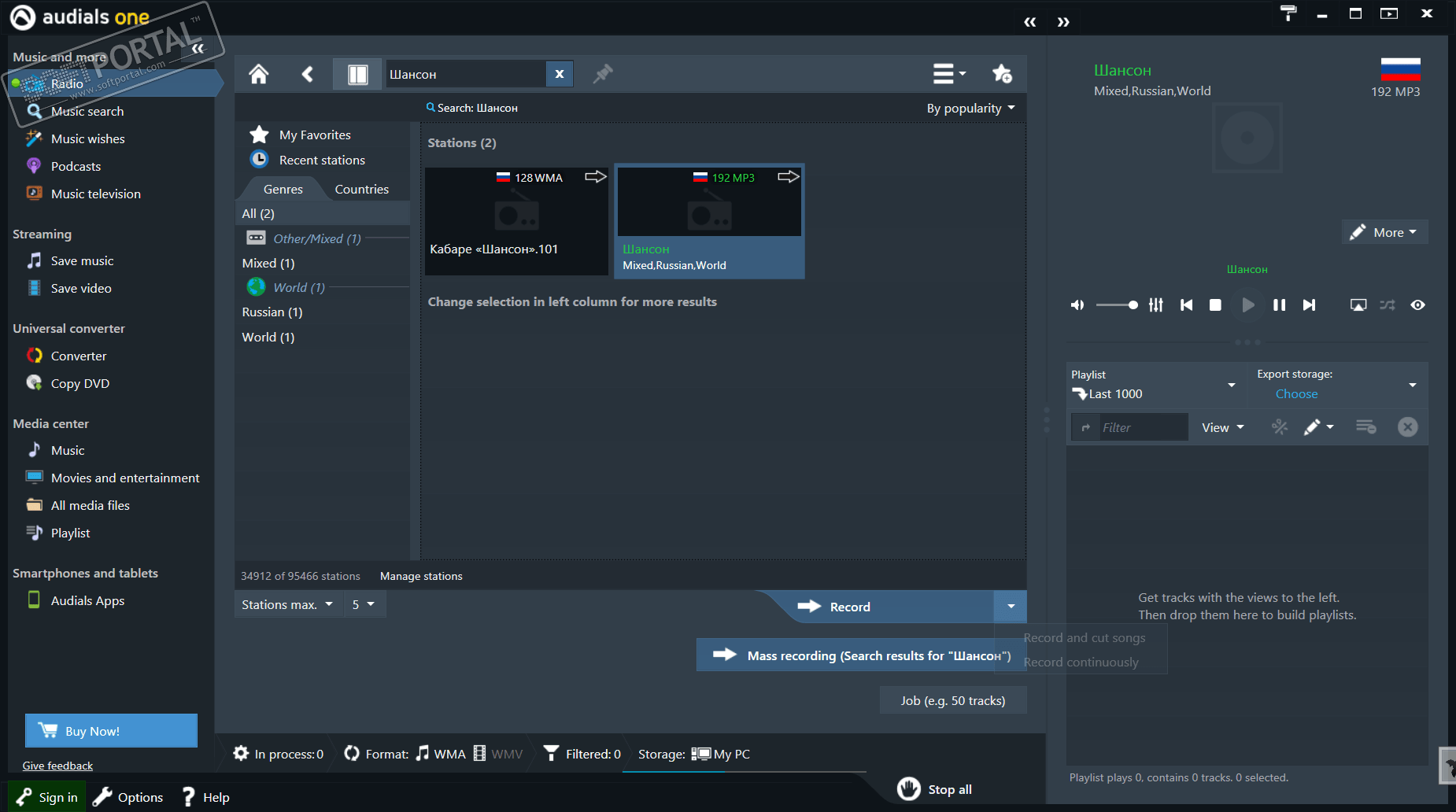Select the Кабаре «Шансон».101 station tile
This screenshot has width=1456, height=812.
click(x=516, y=220)
